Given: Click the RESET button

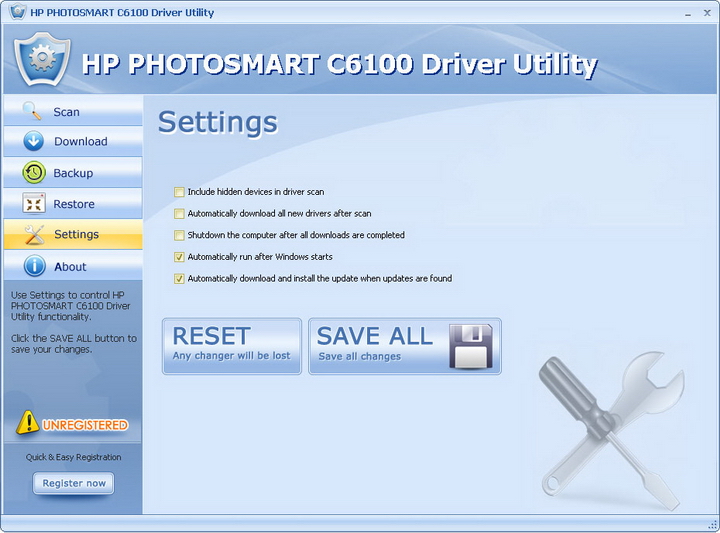Looking at the screenshot, I should point(232,346).
